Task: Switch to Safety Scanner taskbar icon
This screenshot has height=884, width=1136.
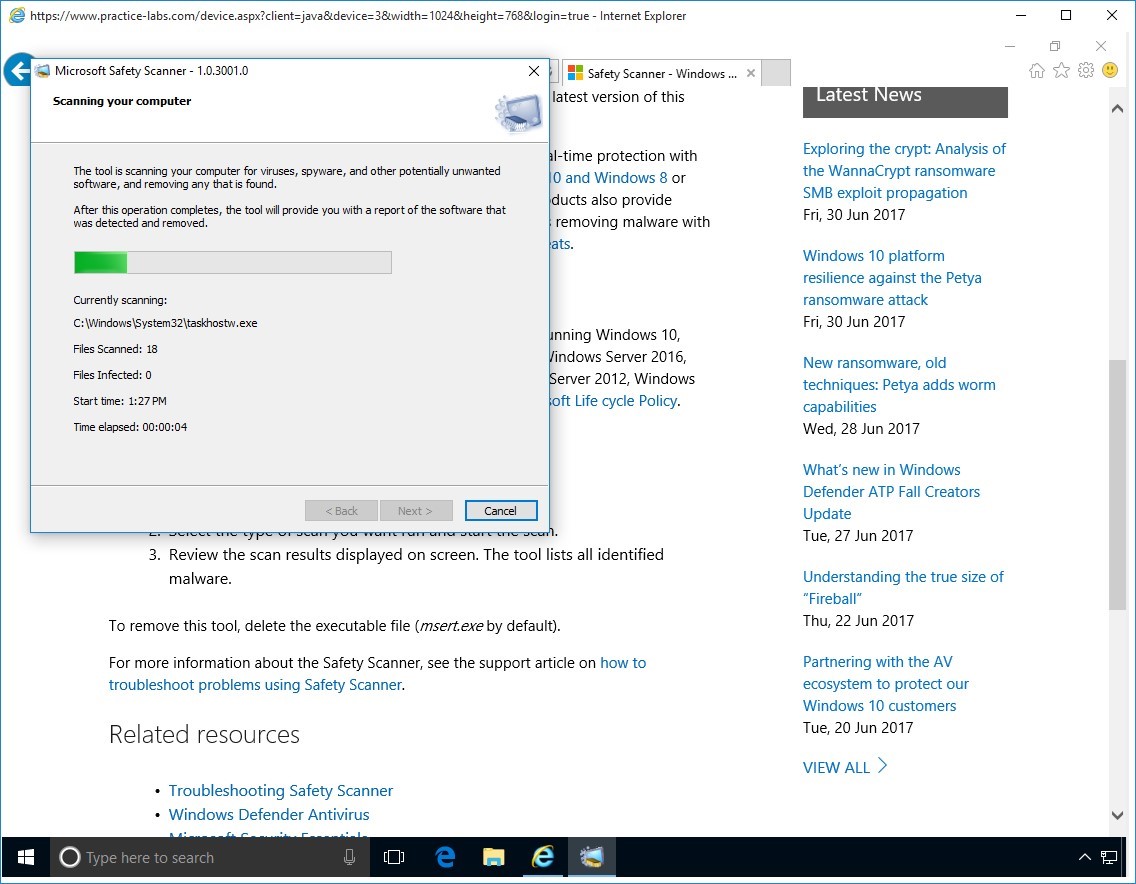Action: pyautogui.click(x=592, y=858)
